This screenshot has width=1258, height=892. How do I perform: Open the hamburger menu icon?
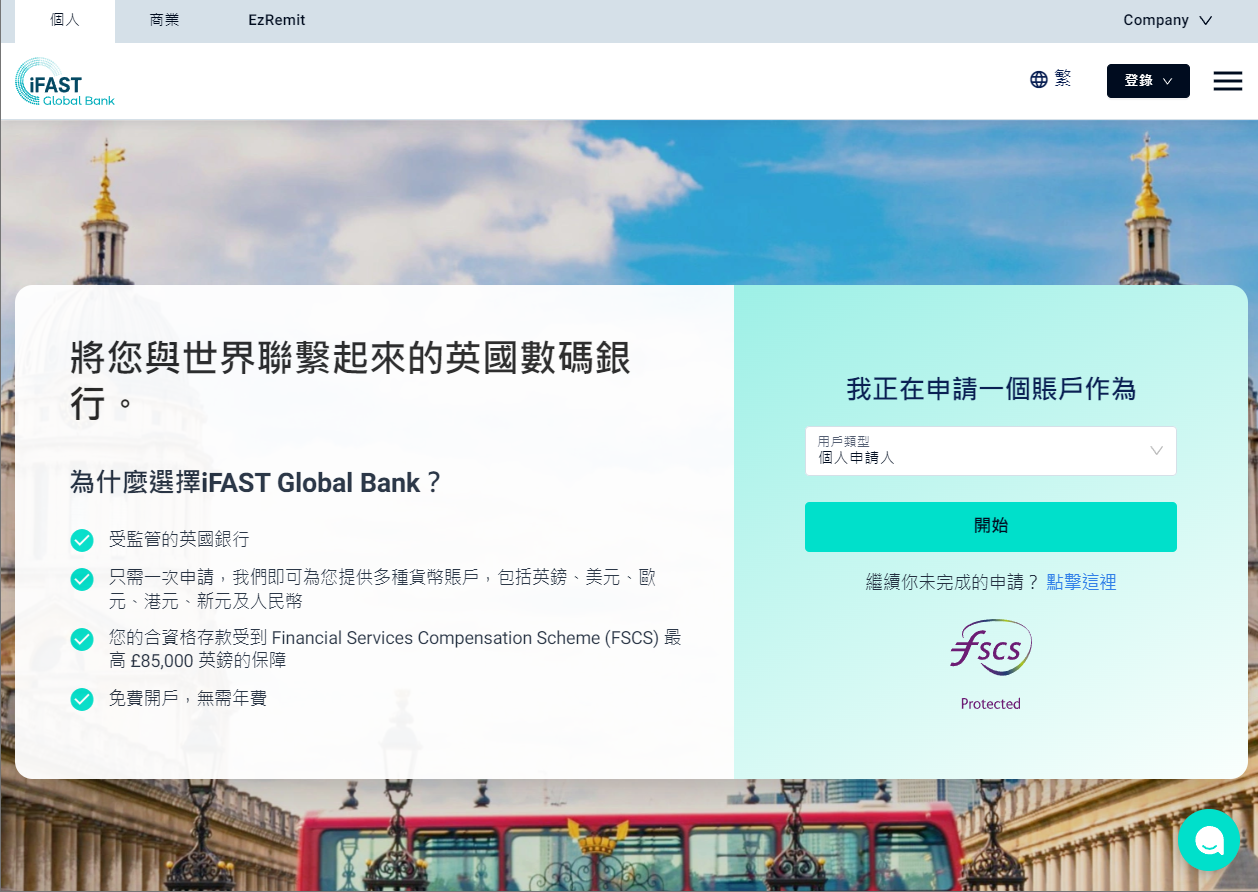pyautogui.click(x=1227, y=81)
